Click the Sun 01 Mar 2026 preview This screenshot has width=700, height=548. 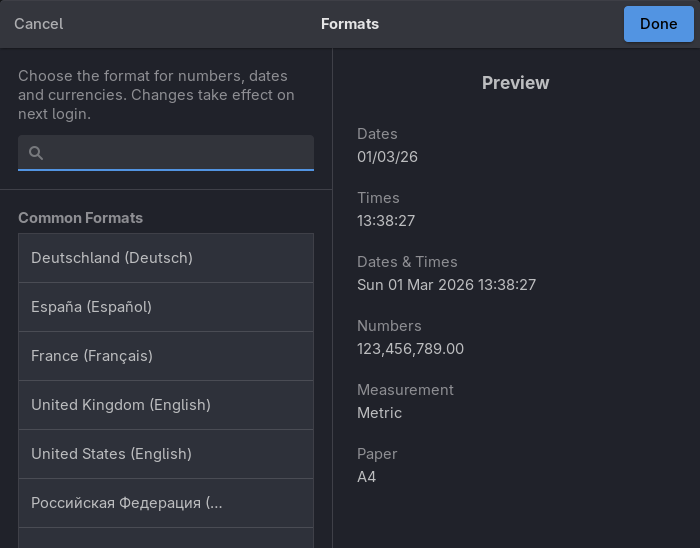(446, 285)
